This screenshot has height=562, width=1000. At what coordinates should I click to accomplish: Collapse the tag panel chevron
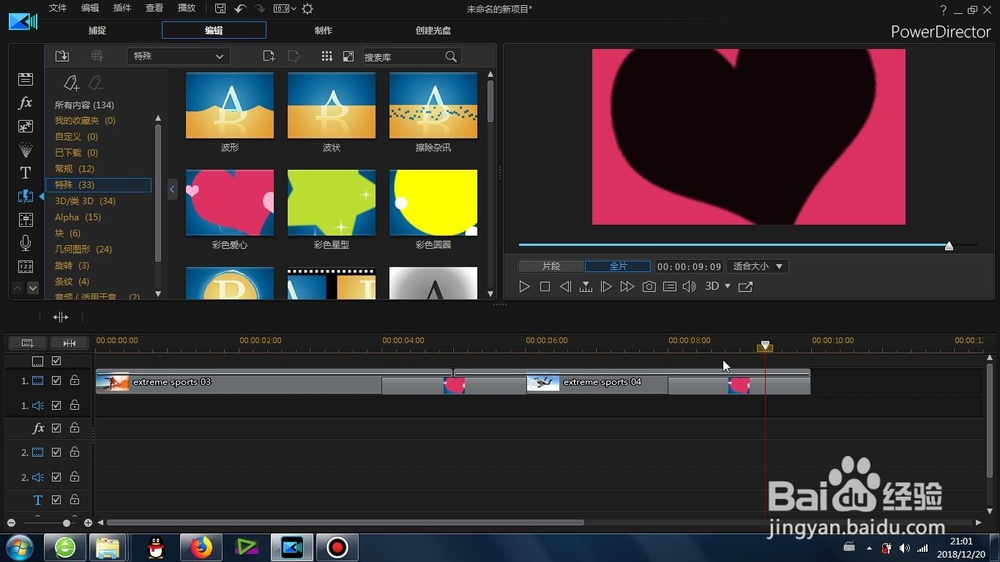click(172, 189)
